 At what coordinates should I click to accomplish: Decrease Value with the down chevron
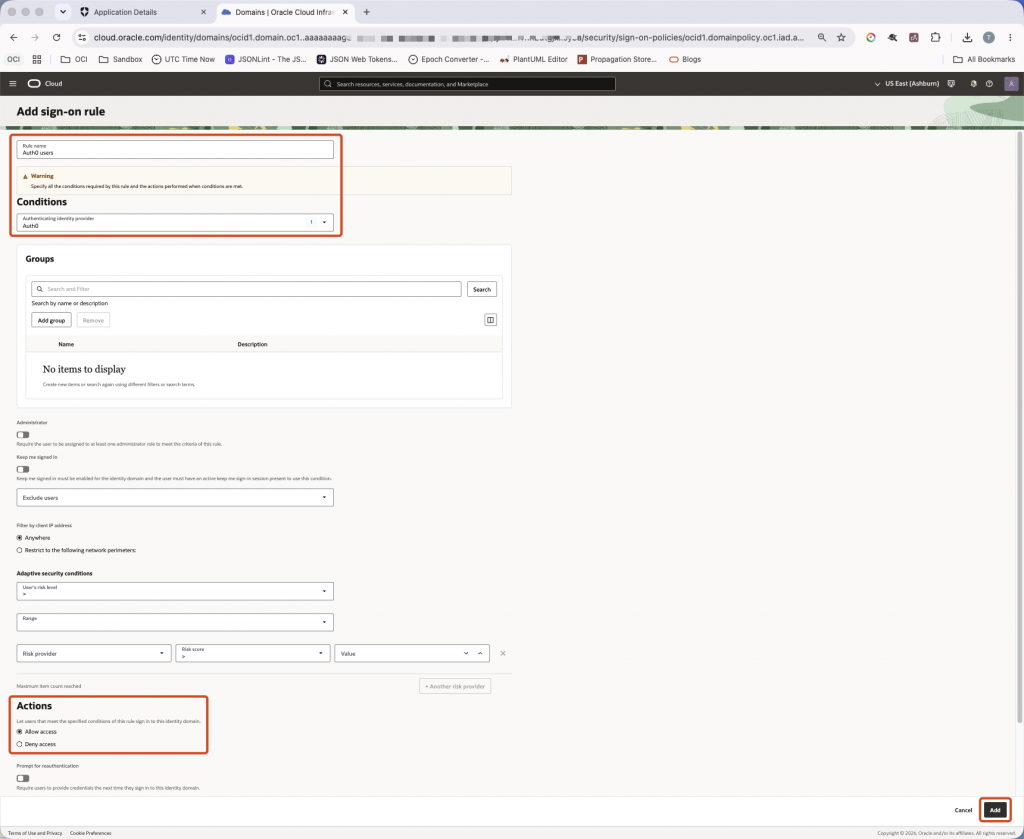point(466,653)
